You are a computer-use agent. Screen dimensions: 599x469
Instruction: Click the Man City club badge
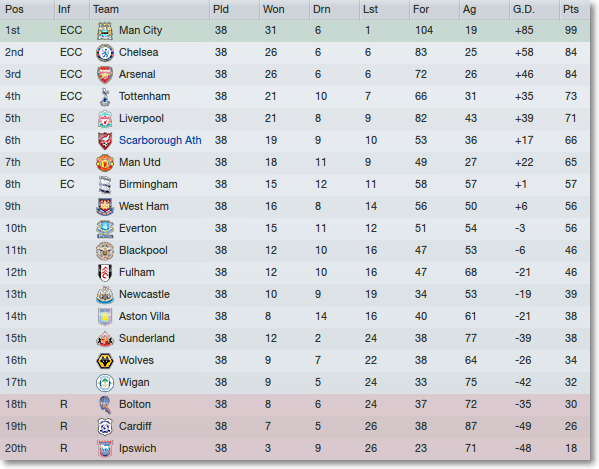105,31
